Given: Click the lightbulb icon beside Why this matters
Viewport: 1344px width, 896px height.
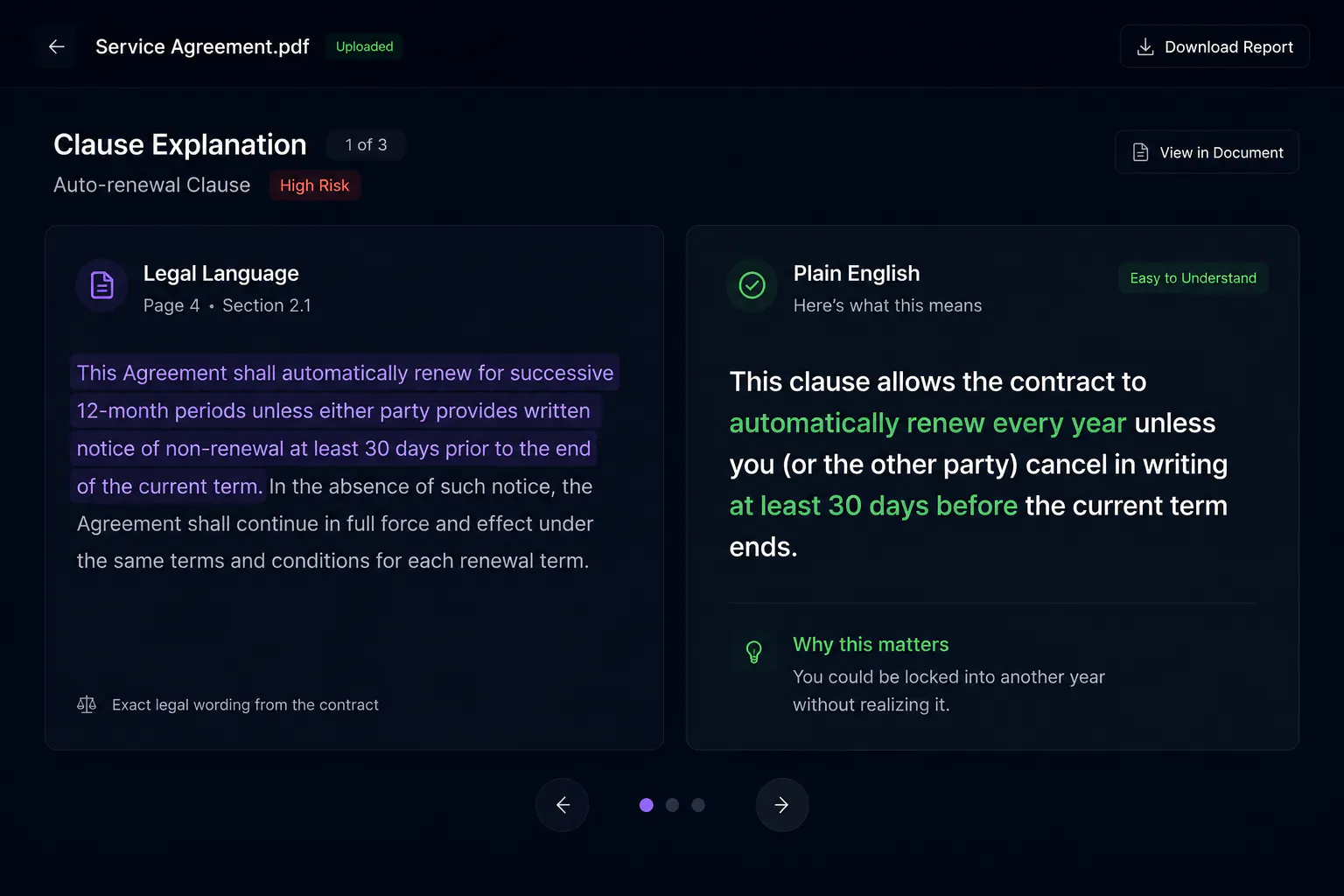Looking at the screenshot, I should (753, 651).
